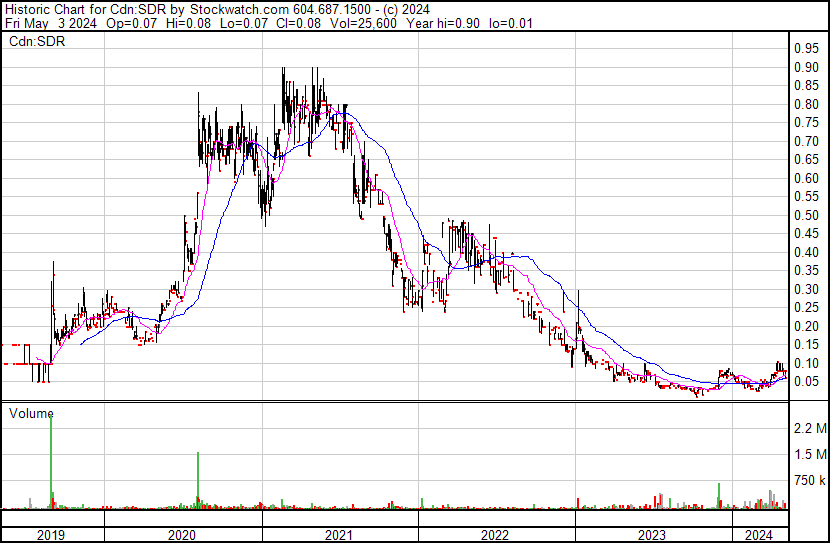
Task: Click the '1.5 M' volume axis label
Action: (x=810, y=454)
